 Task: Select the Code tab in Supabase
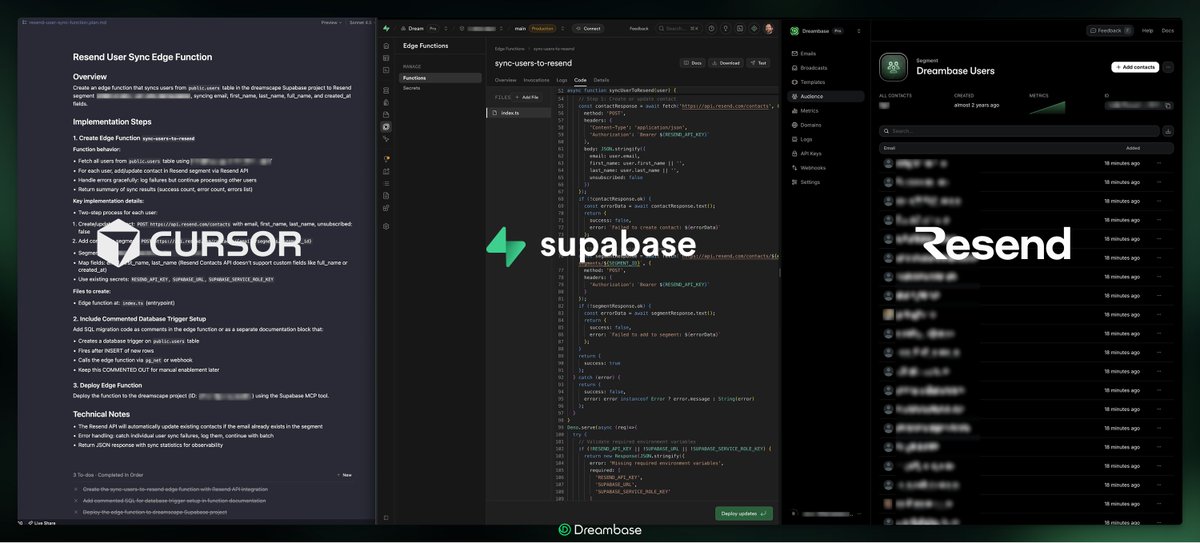coord(580,80)
